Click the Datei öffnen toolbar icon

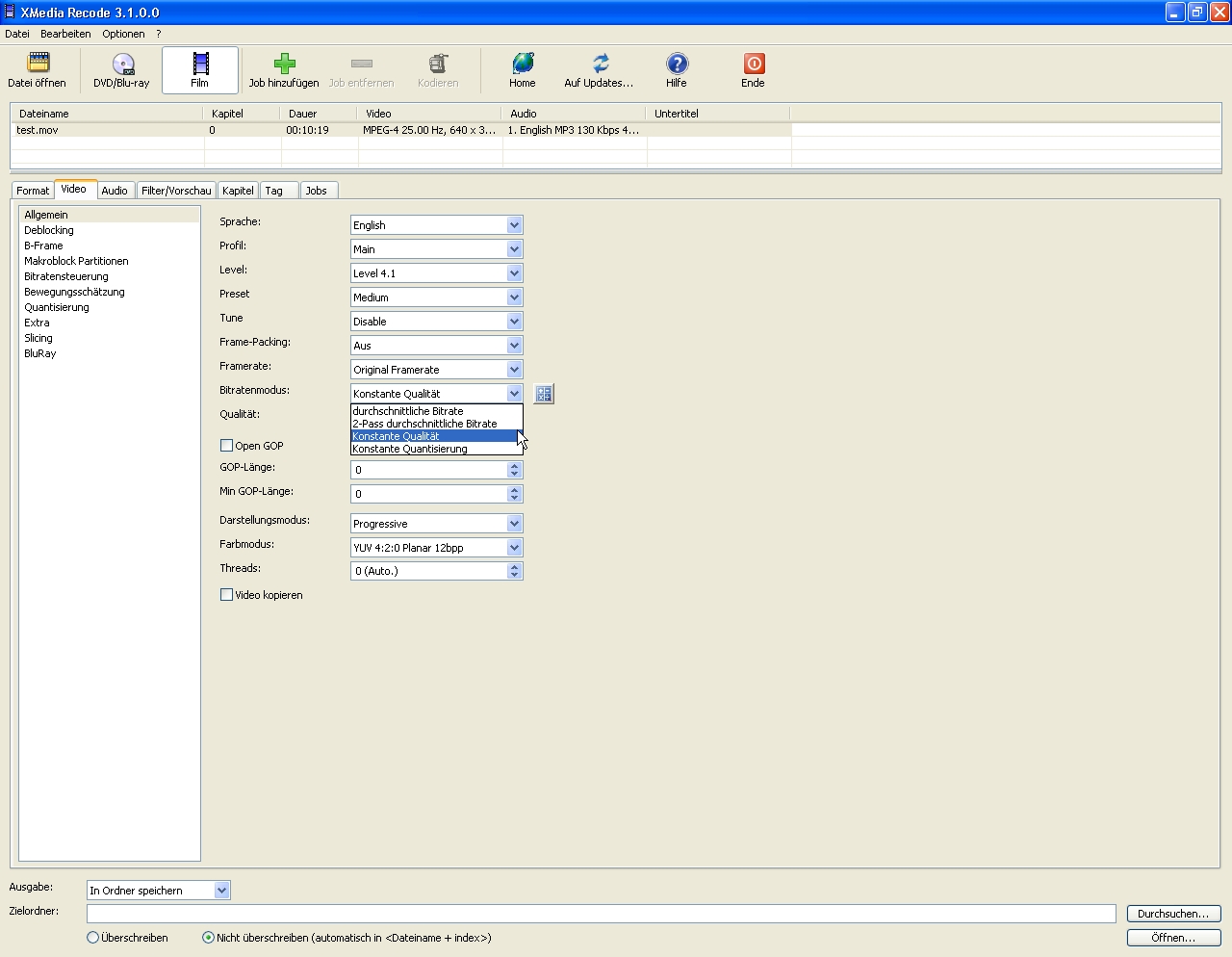click(38, 64)
